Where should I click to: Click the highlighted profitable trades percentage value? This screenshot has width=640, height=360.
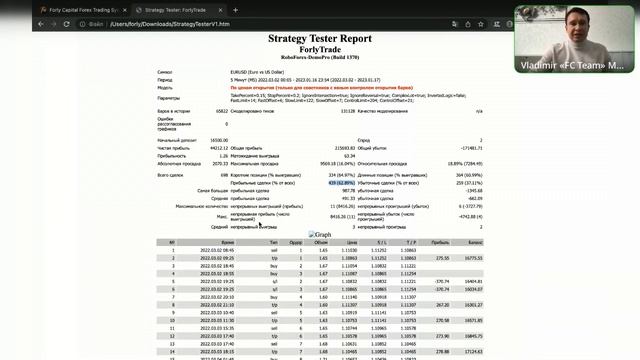(342, 183)
